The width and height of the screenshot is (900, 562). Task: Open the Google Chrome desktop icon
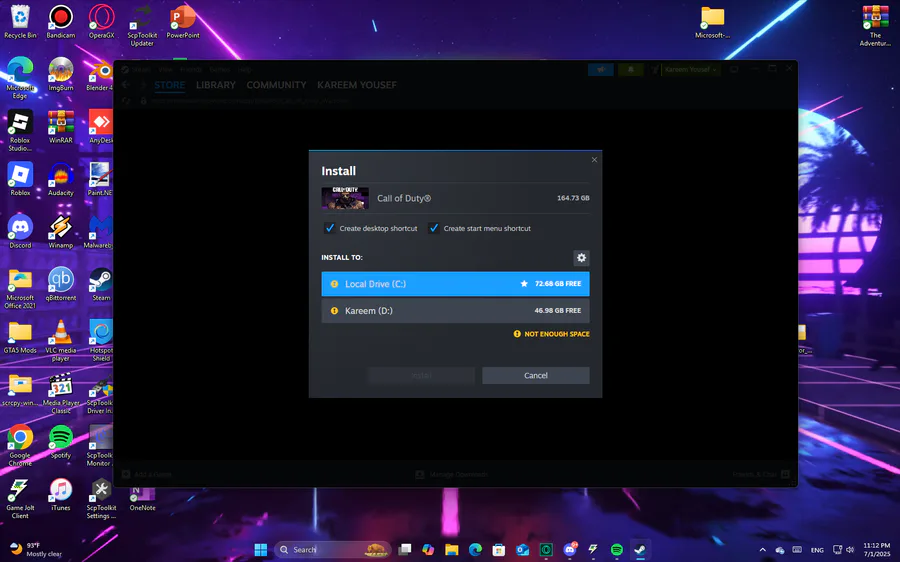point(20,445)
